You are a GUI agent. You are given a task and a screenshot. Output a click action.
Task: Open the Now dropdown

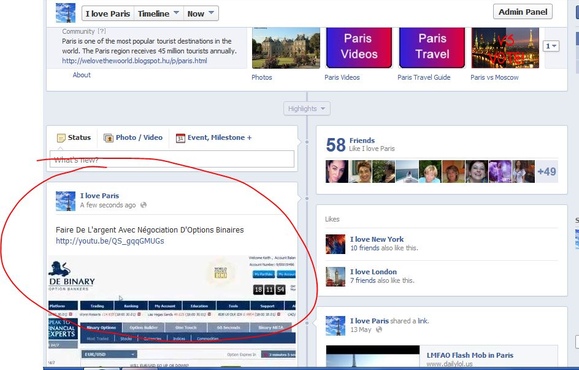201,14
